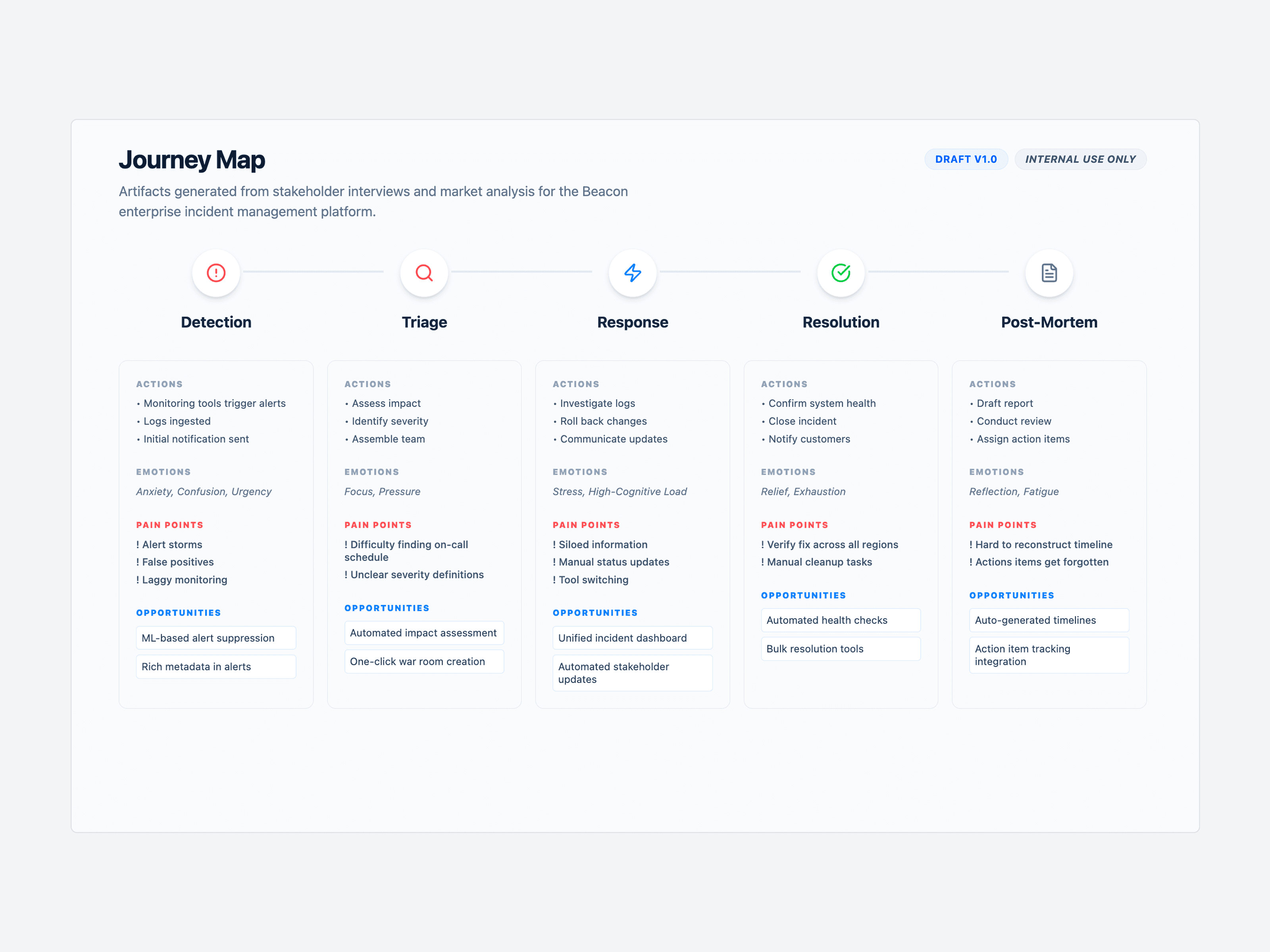The width and height of the screenshot is (1270, 952).
Task: Select Action item tracking integration card
Action: 1049,655
